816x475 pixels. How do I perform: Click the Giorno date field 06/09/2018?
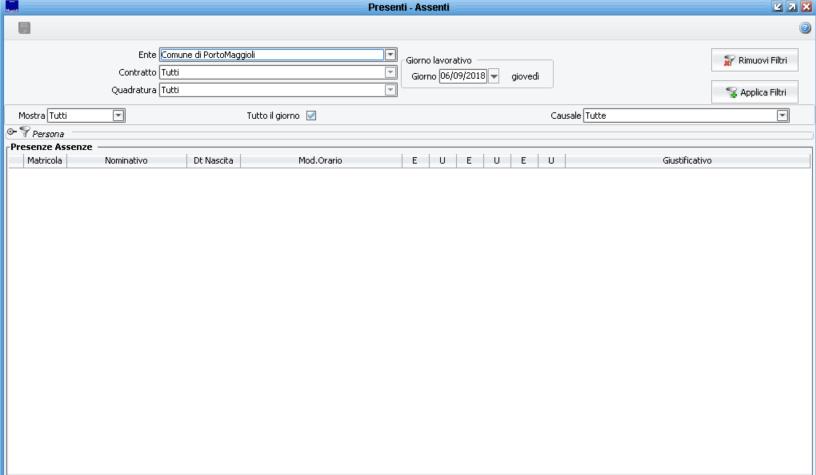[463, 76]
